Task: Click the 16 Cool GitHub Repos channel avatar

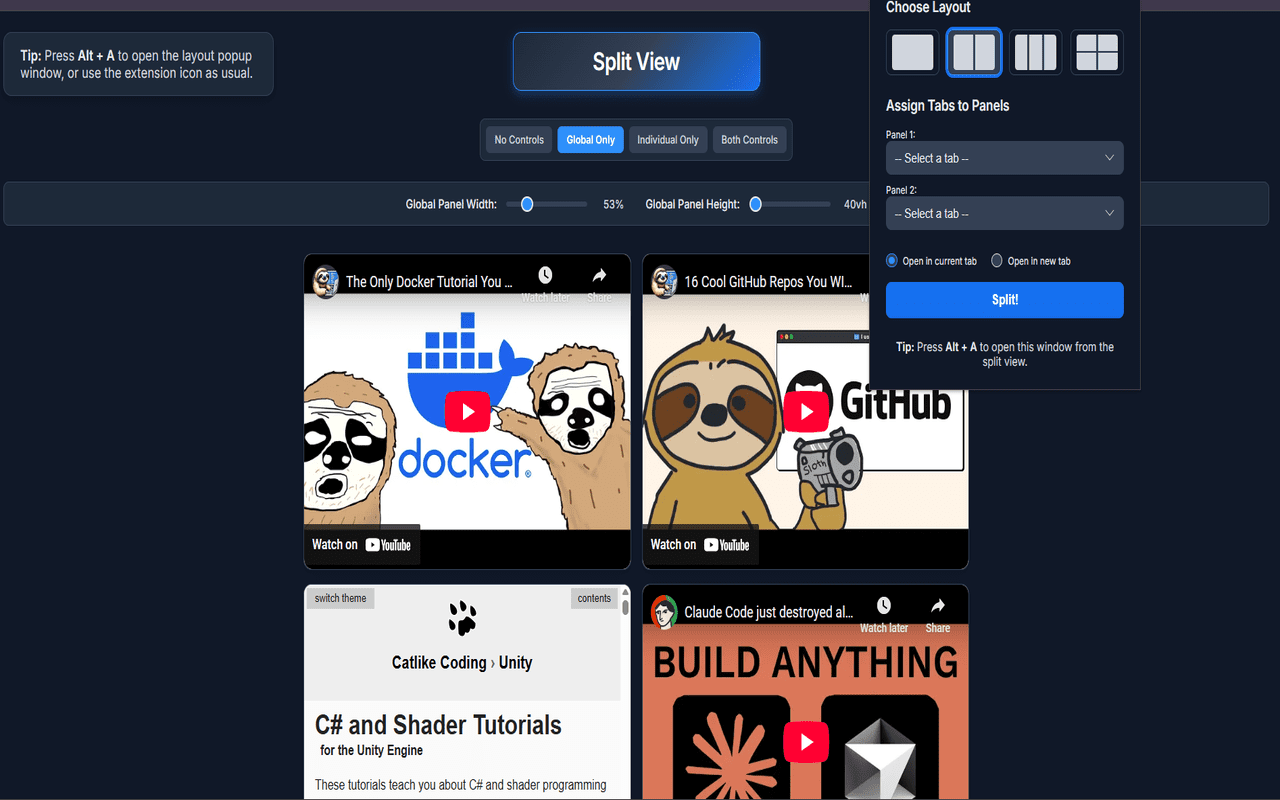Action: point(664,282)
